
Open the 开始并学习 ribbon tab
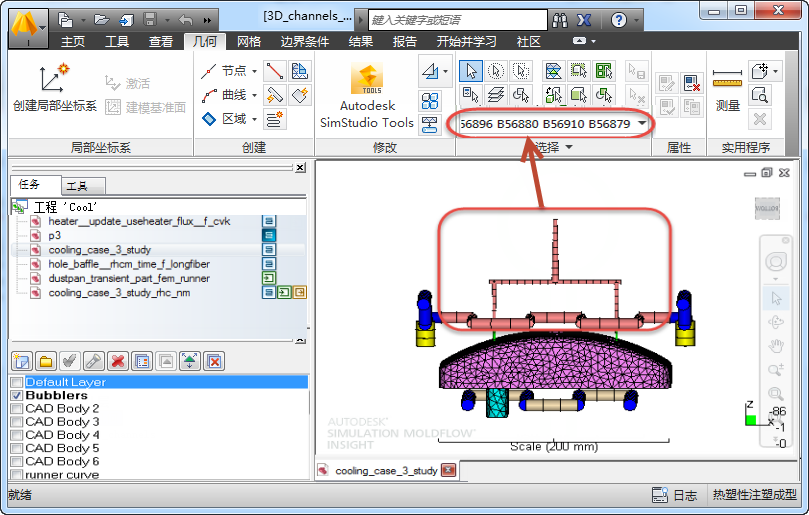[466, 41]
